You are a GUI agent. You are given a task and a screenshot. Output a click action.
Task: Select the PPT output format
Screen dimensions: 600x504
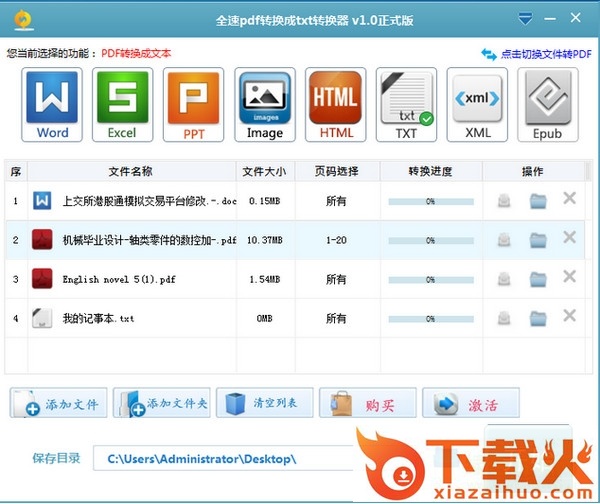pos(192,106)
